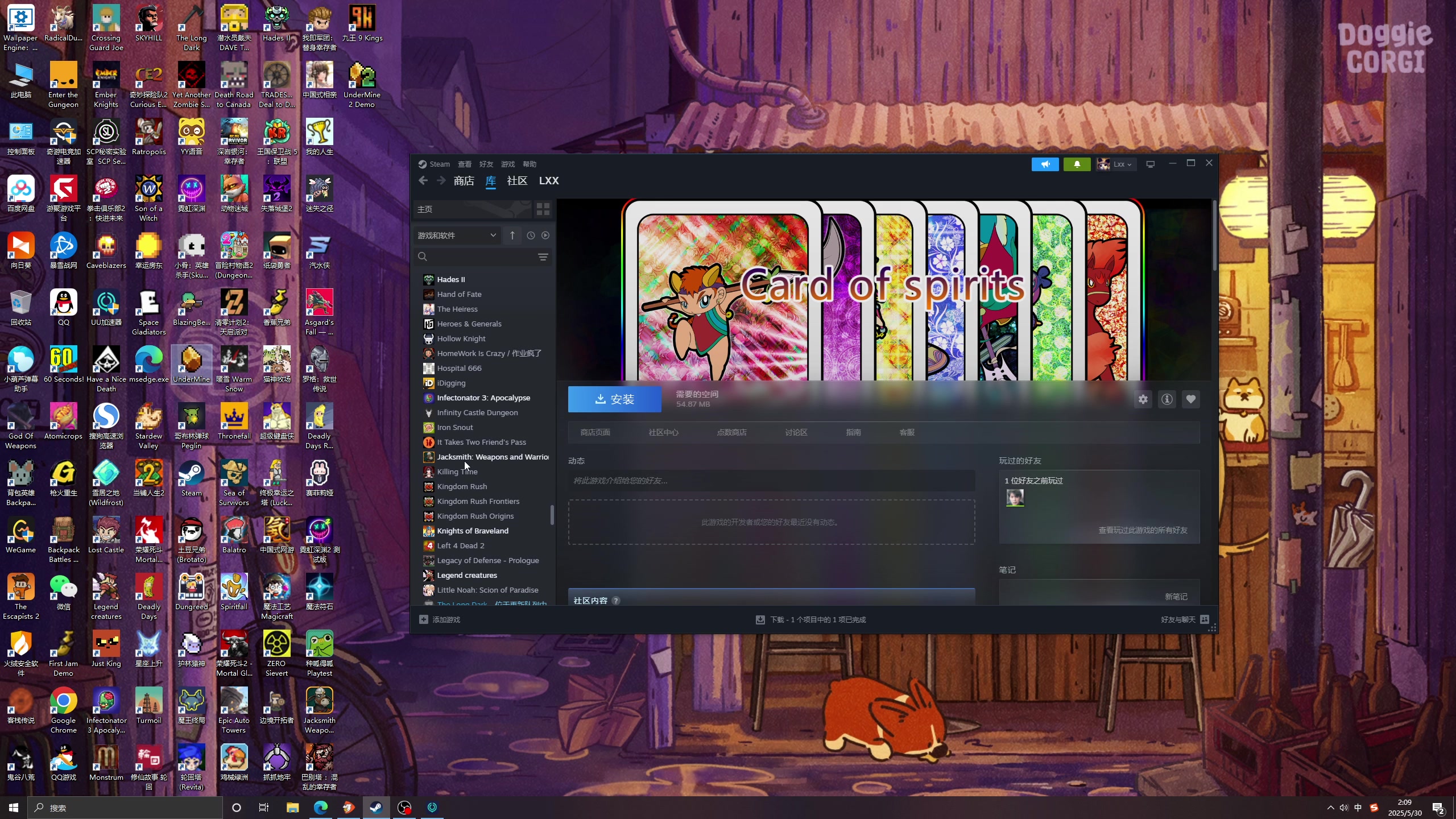The width and height of the screenshot is (1456, 819).
Task: Click the downloads icon in Steam footer
Action: [760, 620]
